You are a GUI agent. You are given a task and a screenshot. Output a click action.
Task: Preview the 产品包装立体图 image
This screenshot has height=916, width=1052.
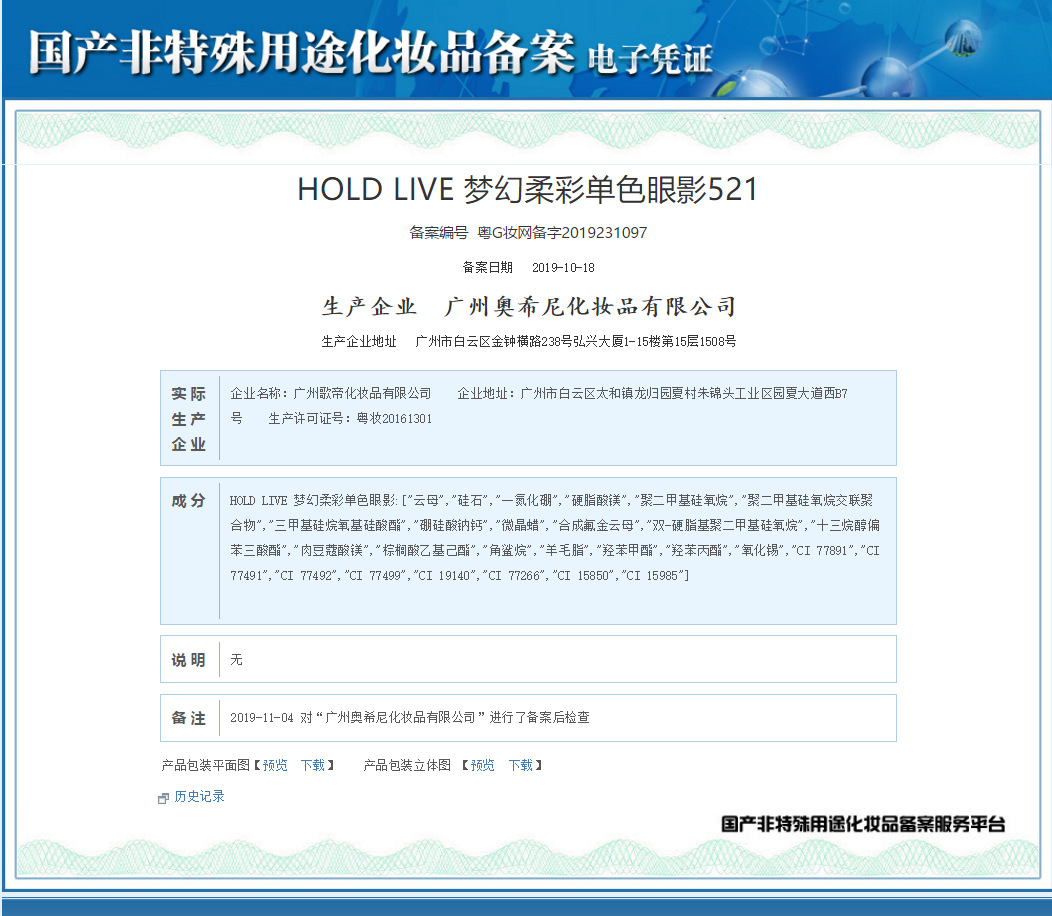(482, 765)
